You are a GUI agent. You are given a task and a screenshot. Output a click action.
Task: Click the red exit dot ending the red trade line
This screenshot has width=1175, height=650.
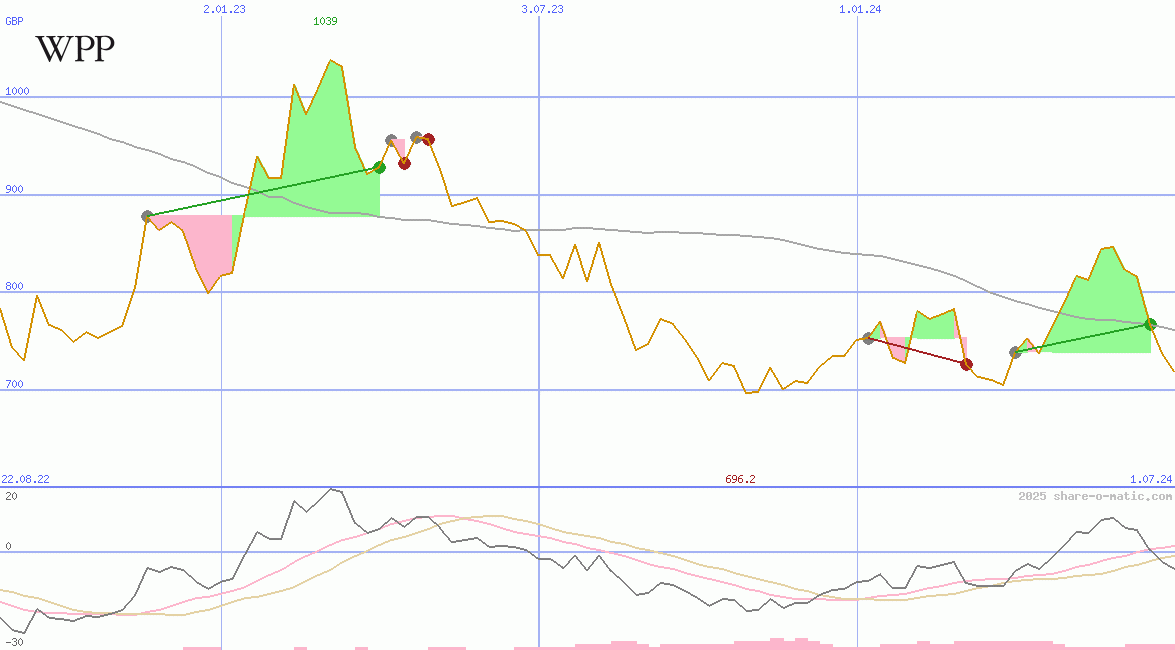967,364
